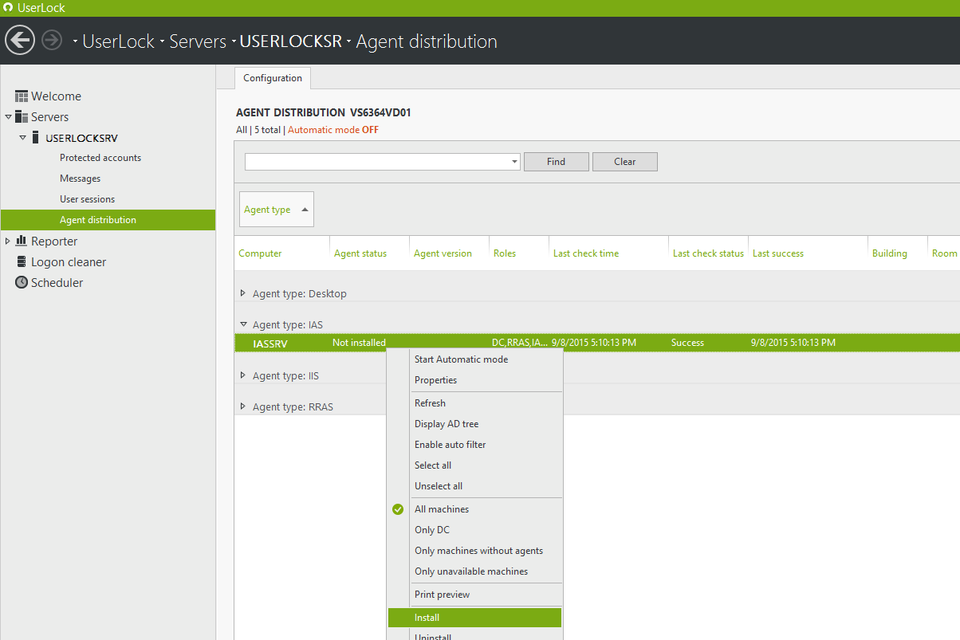Choose Only machines without agents filter
This screenshot has height=640, width=960.
click(x=479, y=551)
